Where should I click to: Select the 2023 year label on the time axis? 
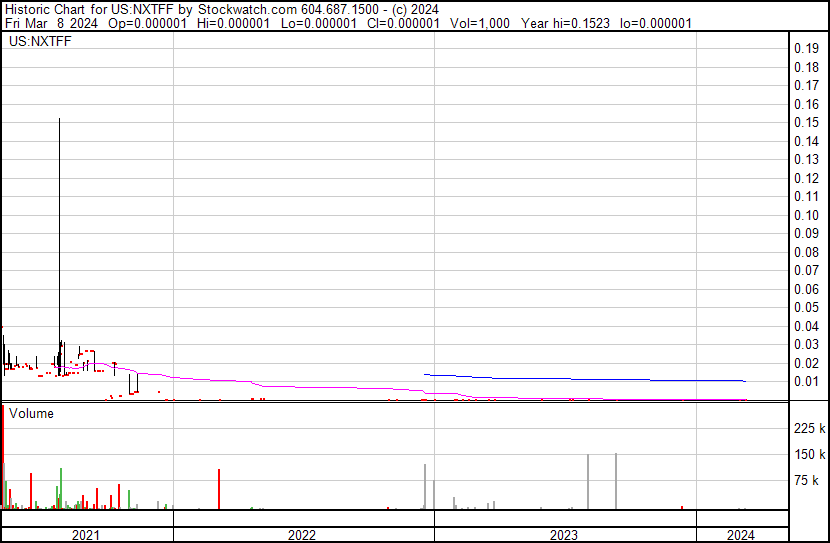coord(564,535)
